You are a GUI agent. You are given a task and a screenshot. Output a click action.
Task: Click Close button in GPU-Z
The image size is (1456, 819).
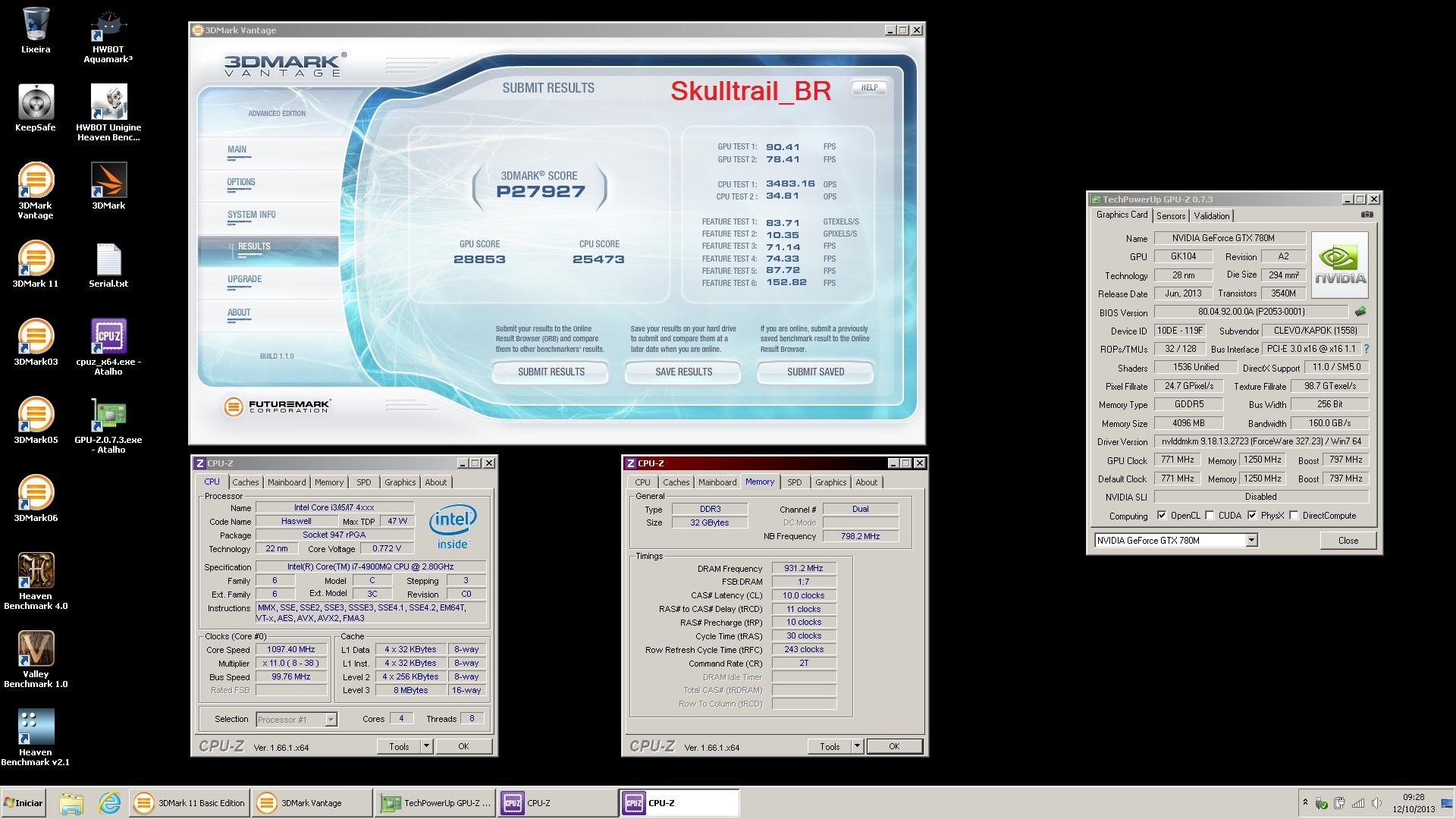tap(1348, 541)
